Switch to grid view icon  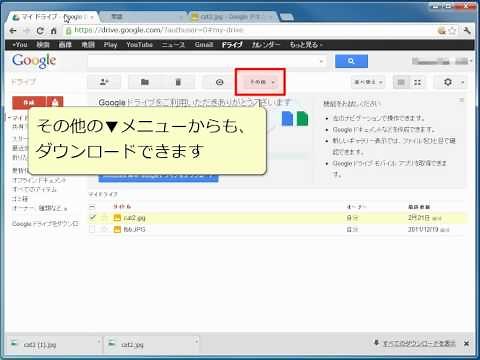pyautogui.click(x=417, y=82)
